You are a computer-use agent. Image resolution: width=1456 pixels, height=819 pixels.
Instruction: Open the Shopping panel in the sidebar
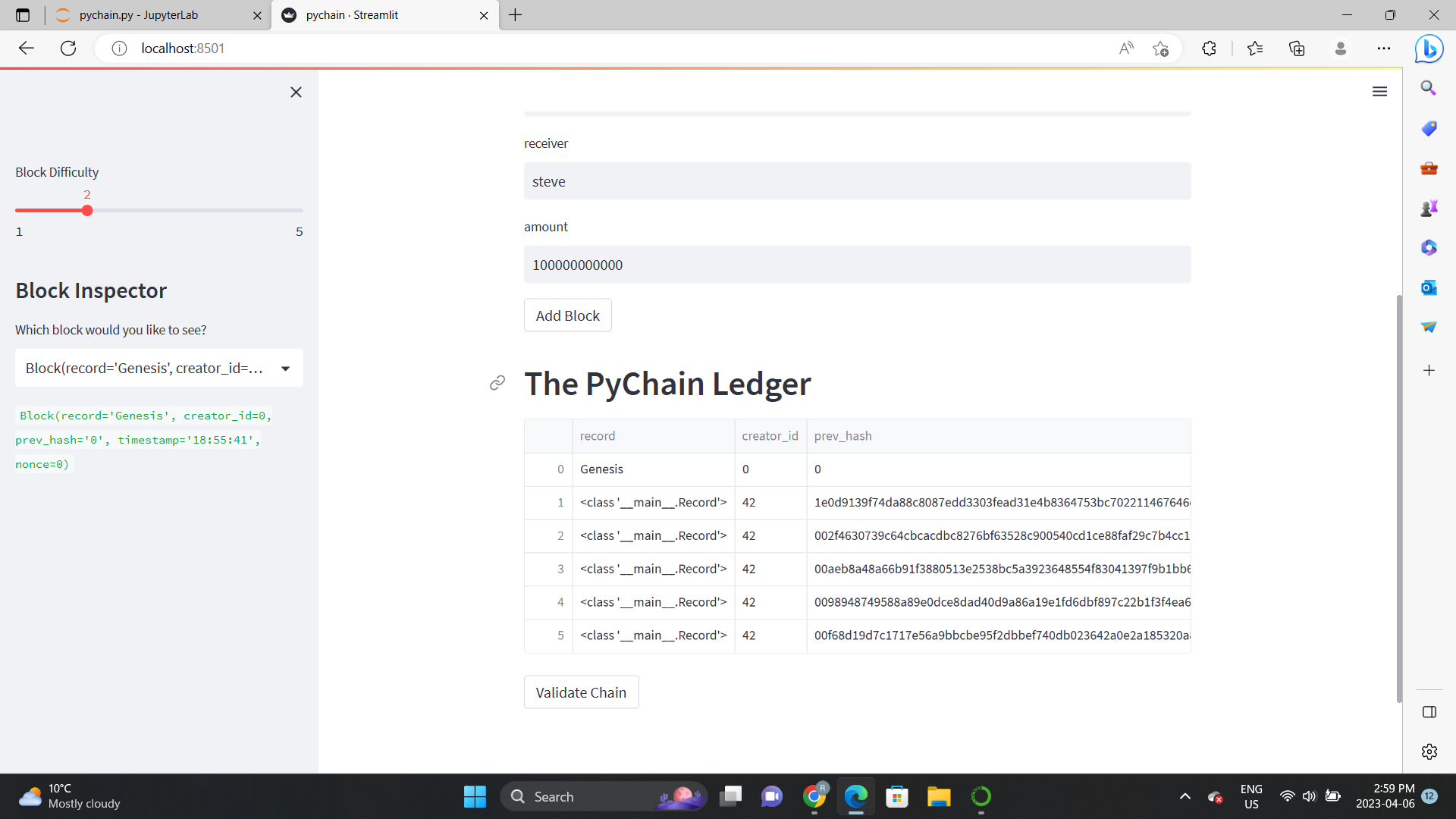(1429, 128)
